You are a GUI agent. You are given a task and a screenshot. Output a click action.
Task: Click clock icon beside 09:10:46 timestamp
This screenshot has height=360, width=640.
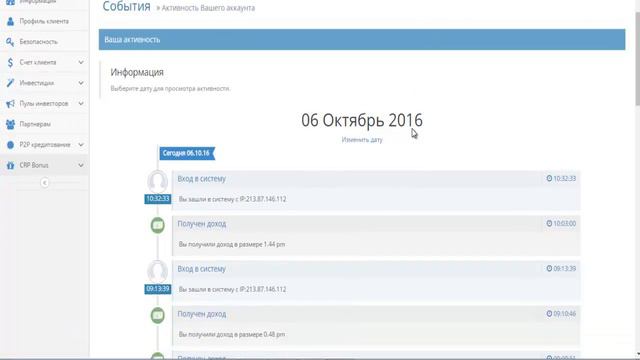point(549,313)
